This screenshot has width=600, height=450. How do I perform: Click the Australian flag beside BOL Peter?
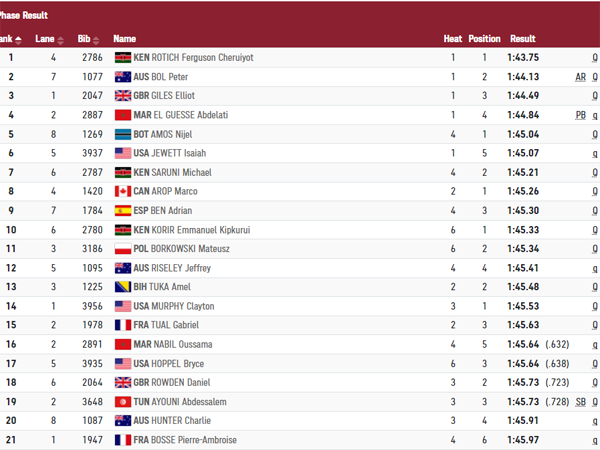pyautogui.click(x=124, y=77)
